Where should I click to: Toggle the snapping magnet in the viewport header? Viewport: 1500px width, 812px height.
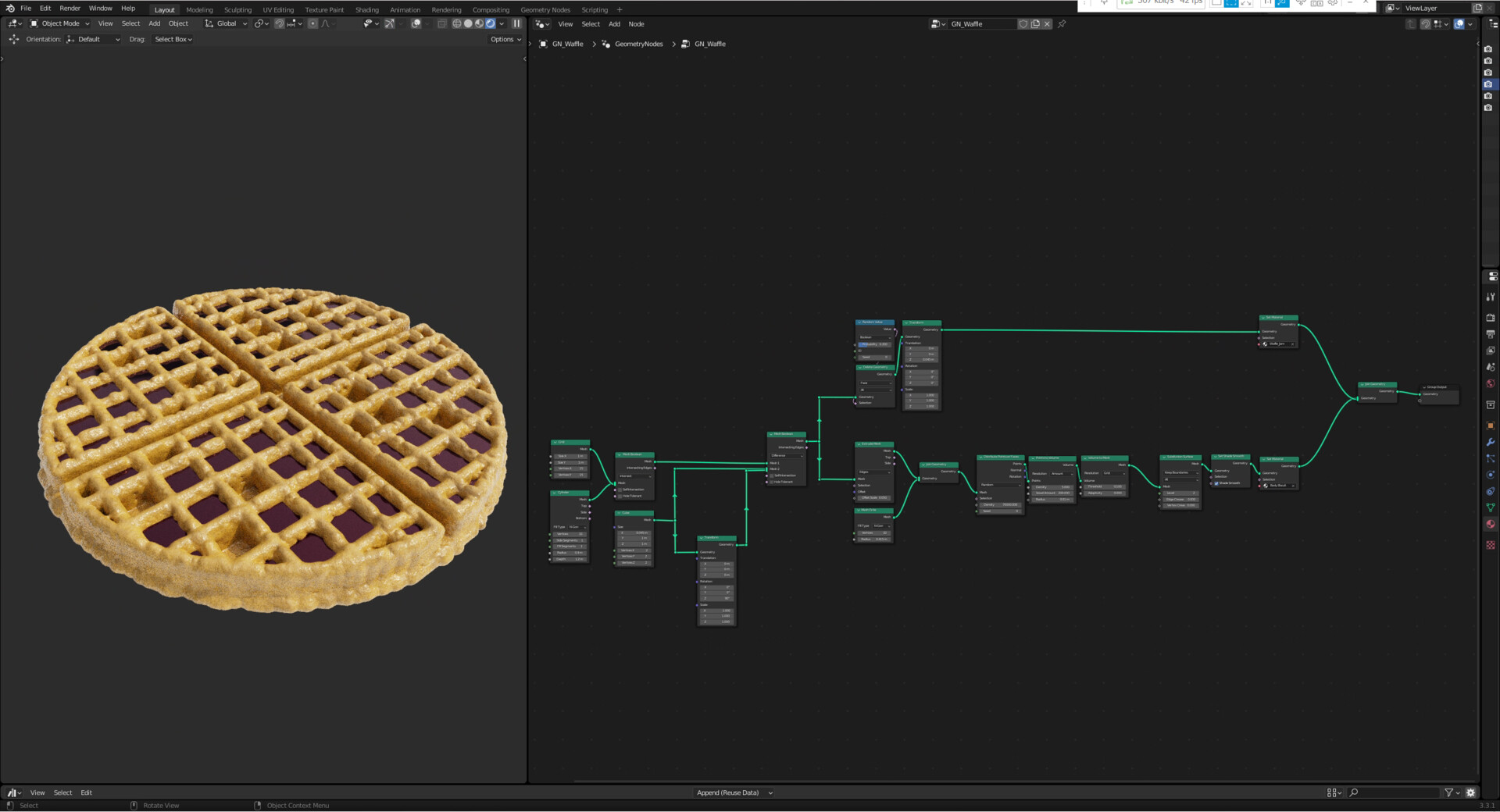(x=279, y=23)
